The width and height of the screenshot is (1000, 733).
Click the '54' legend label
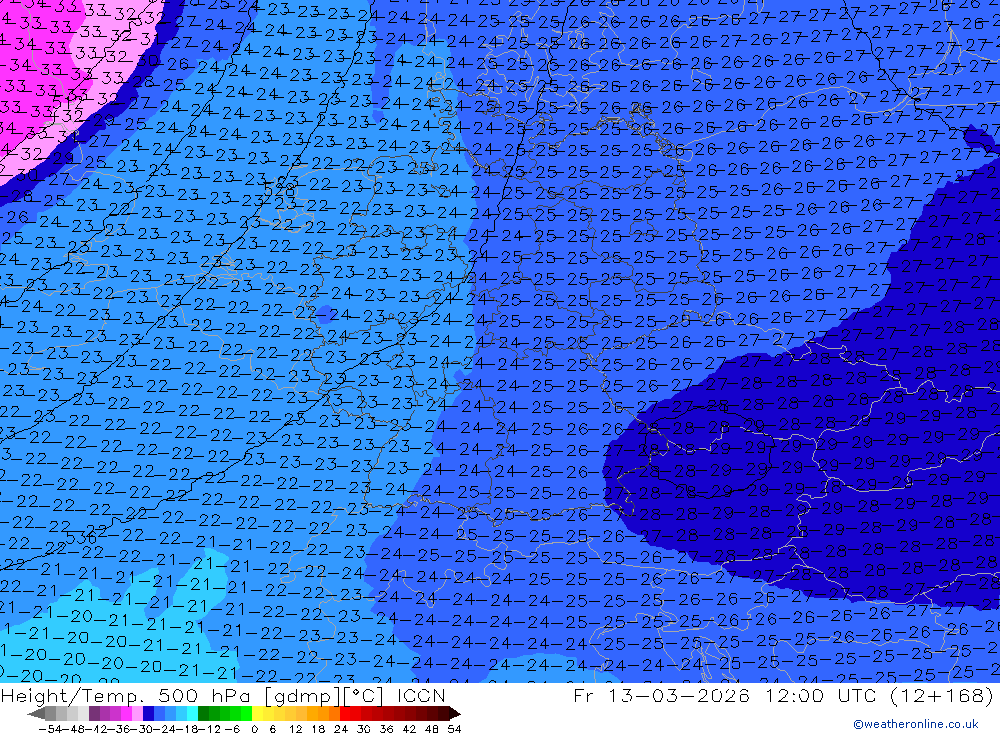pyautogui.click(x=454, y=729)
